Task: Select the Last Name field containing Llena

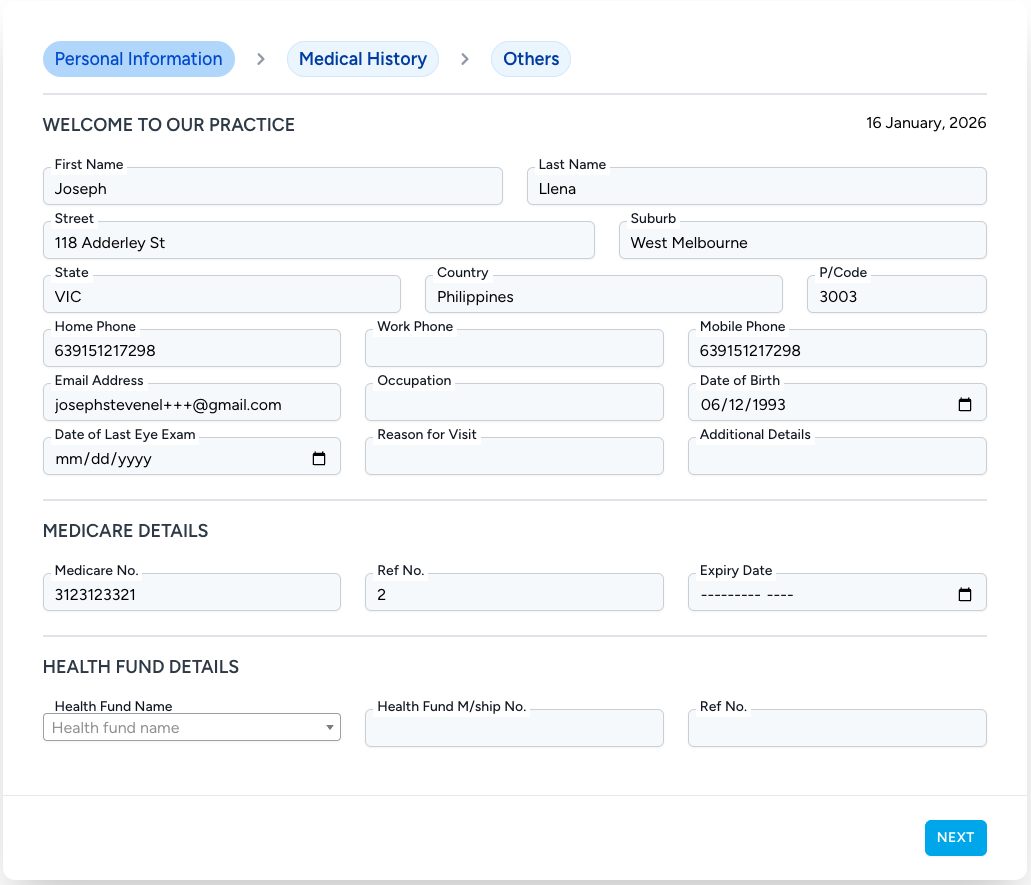Action: [x=756, y=189]
